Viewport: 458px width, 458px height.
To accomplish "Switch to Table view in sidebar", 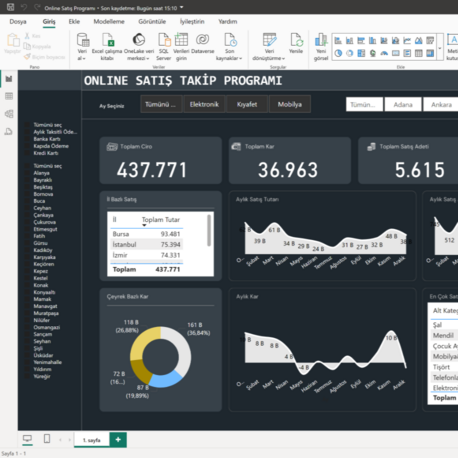I will point(9,96).
